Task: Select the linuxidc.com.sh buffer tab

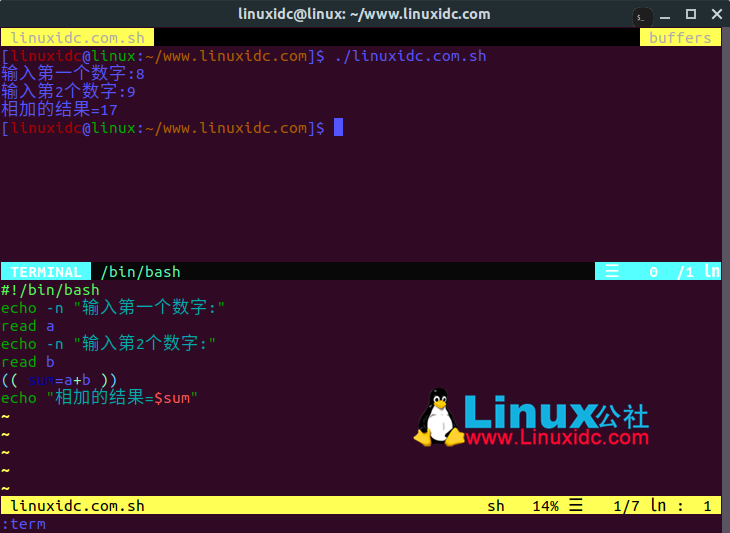Action: pyautogui.click(x=77, y=37)
